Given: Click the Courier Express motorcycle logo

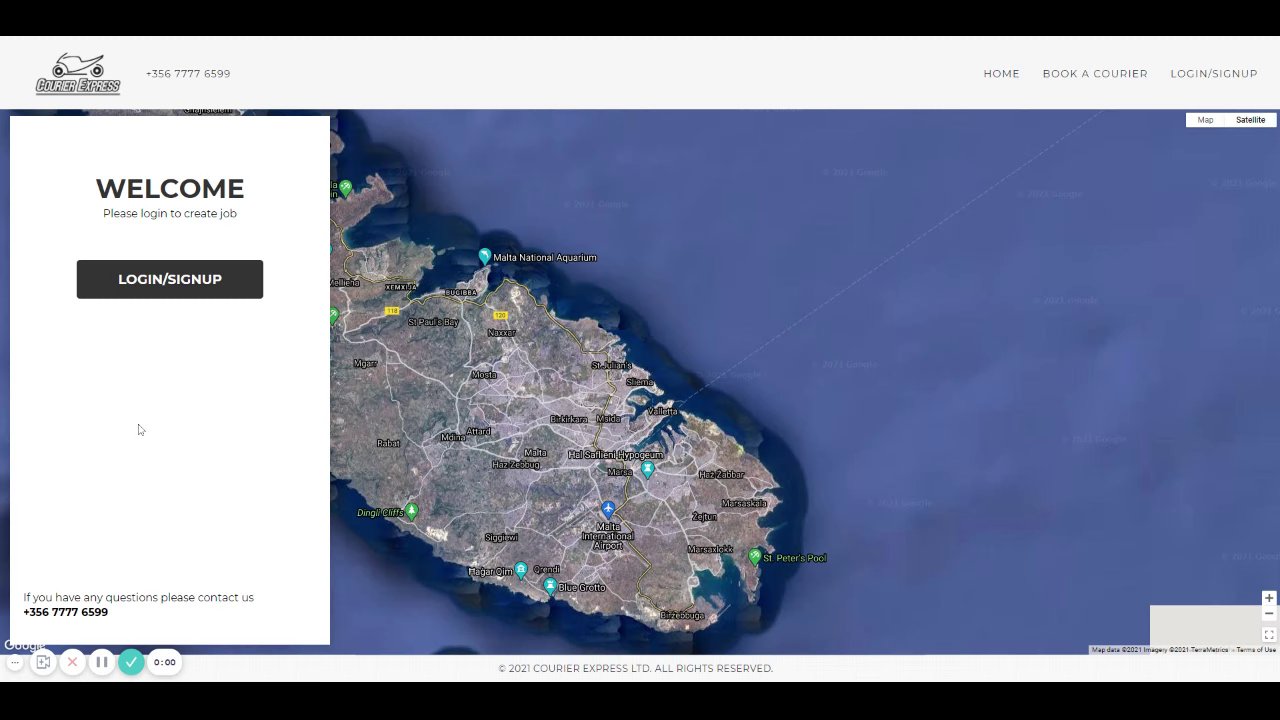Looking at the screenshot, I should pos(78,73).
